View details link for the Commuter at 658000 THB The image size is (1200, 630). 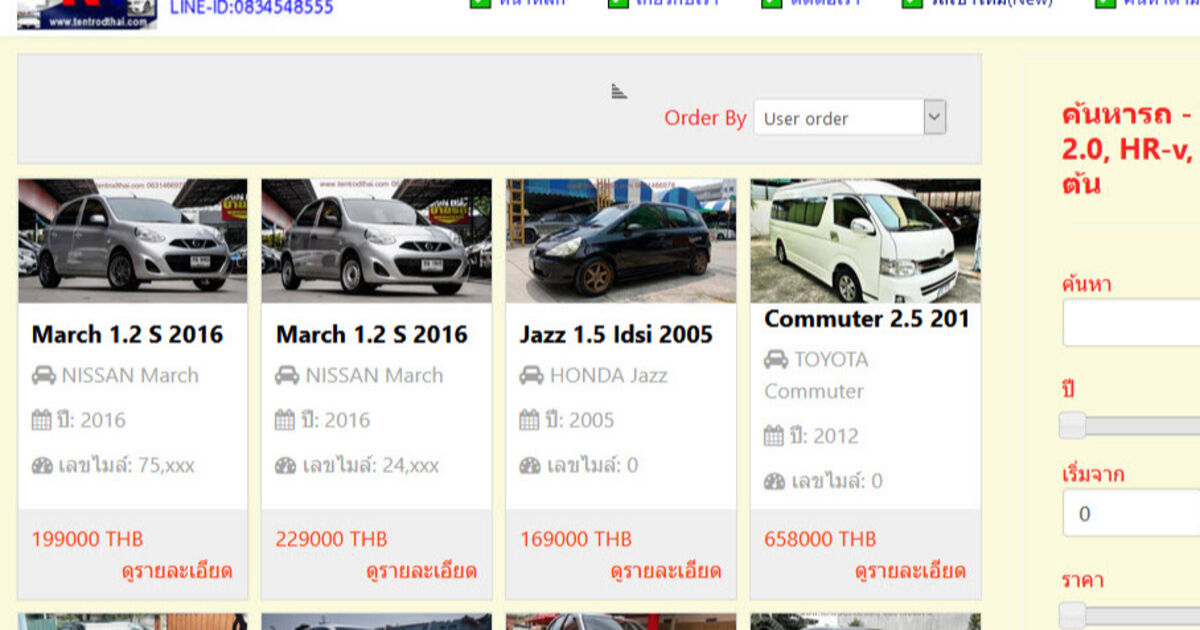(x=910, y=572)
